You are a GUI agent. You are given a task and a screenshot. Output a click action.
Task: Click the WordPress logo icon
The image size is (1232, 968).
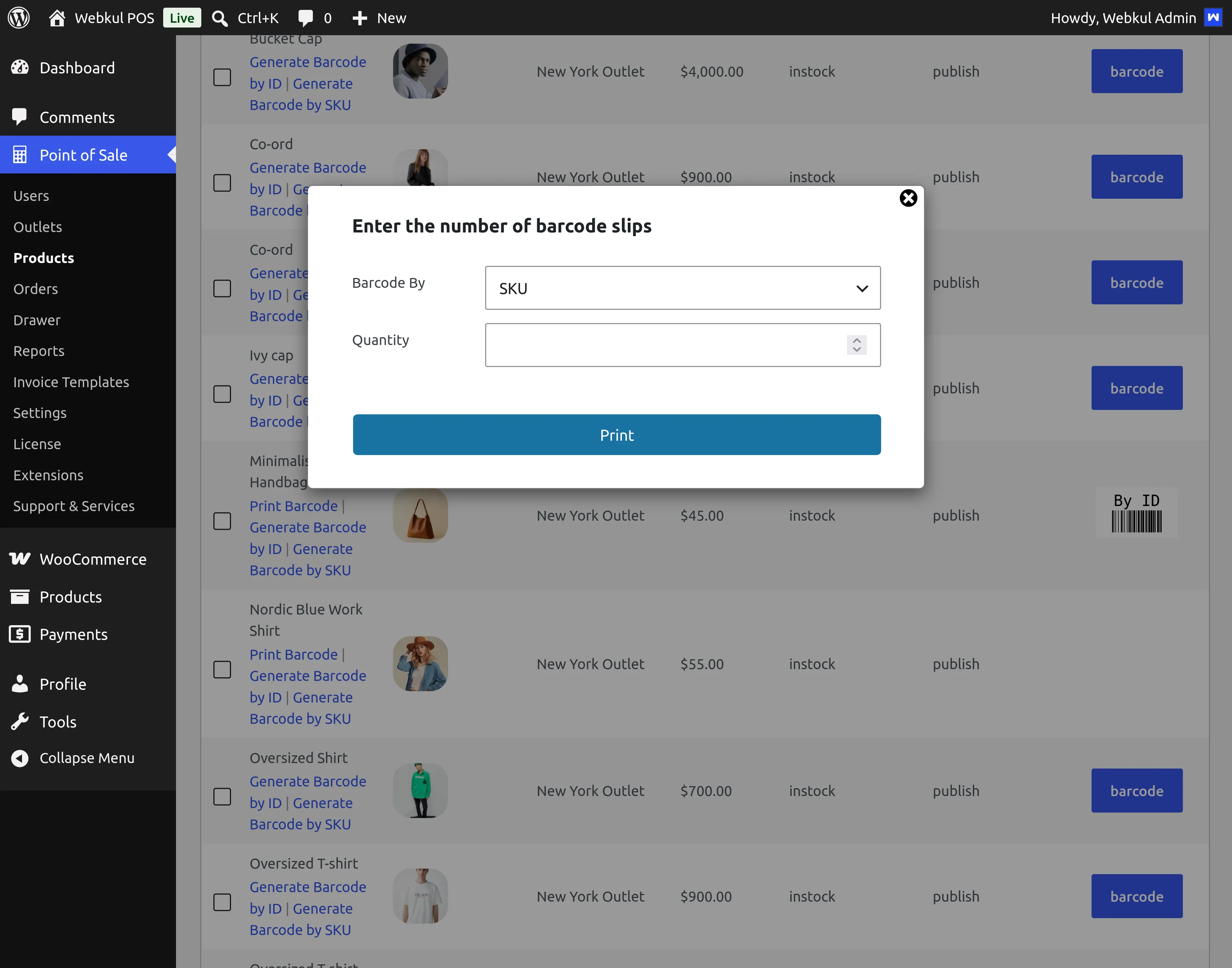click(x=19, y=18)
